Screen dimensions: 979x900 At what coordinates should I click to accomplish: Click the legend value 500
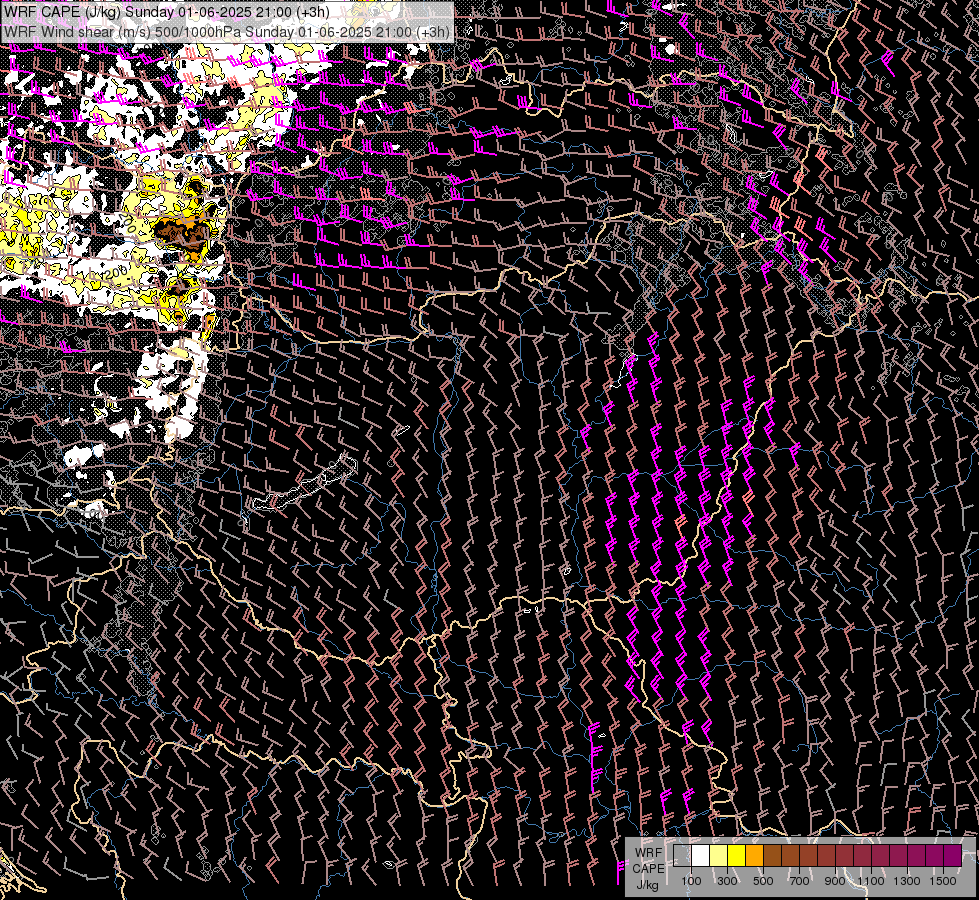point(763,881)
